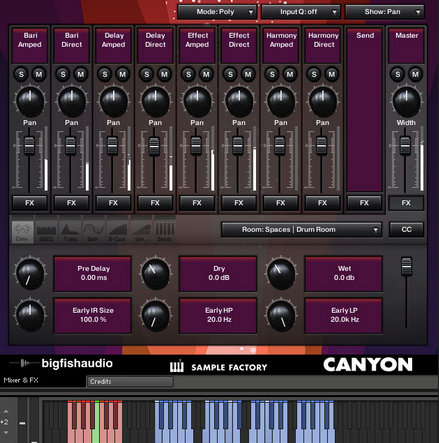The width and height of the screenshot is (439, 443).
Task: Solo the Effect Direct channel
Action: [230, 74]
